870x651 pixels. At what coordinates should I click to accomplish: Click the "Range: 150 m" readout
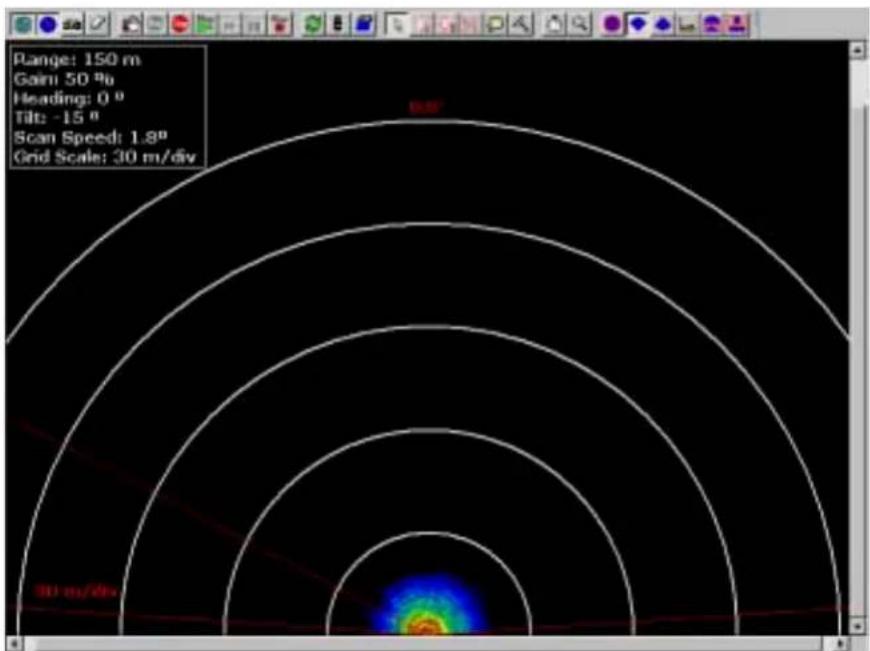tap(77, 59)
